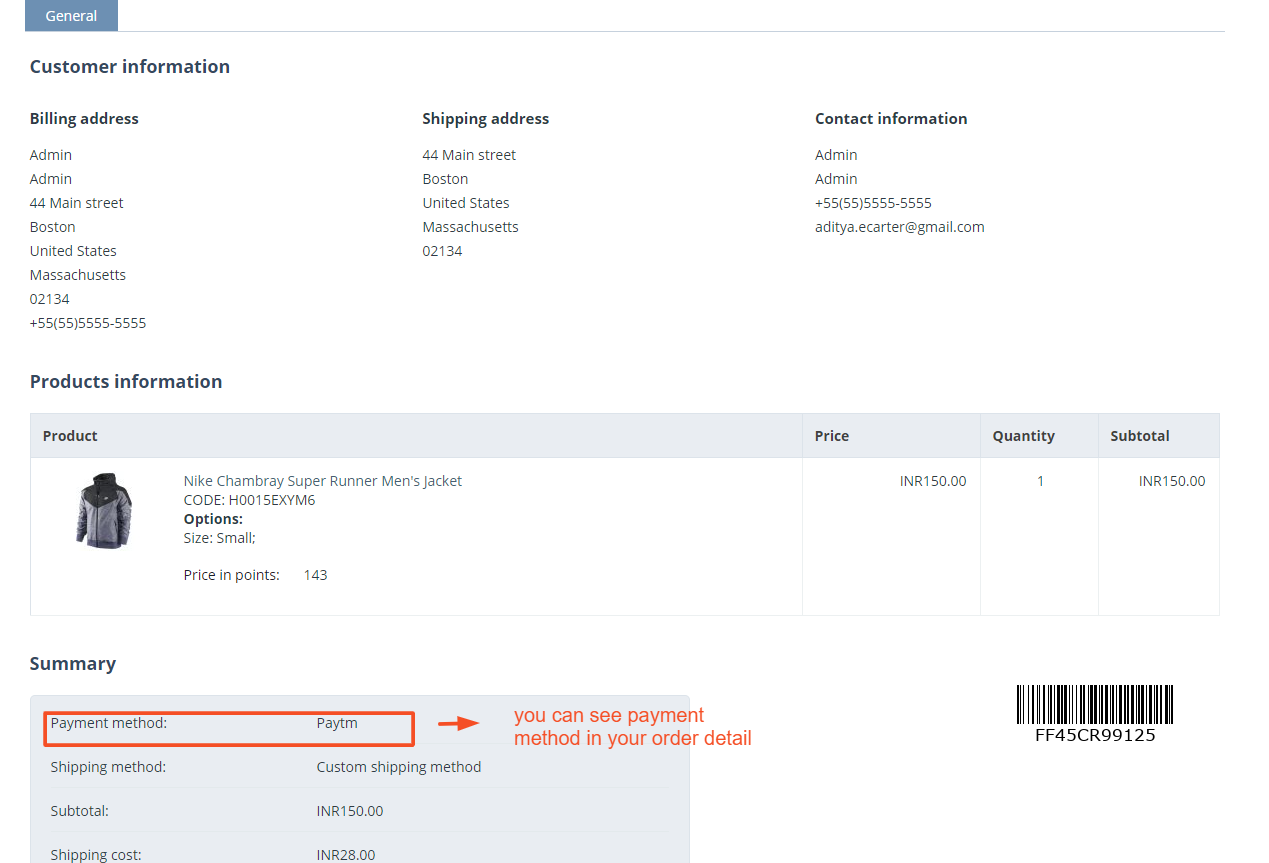Click United States in Shipping address
Screen dimensions: 1269x863
[466, 203]
